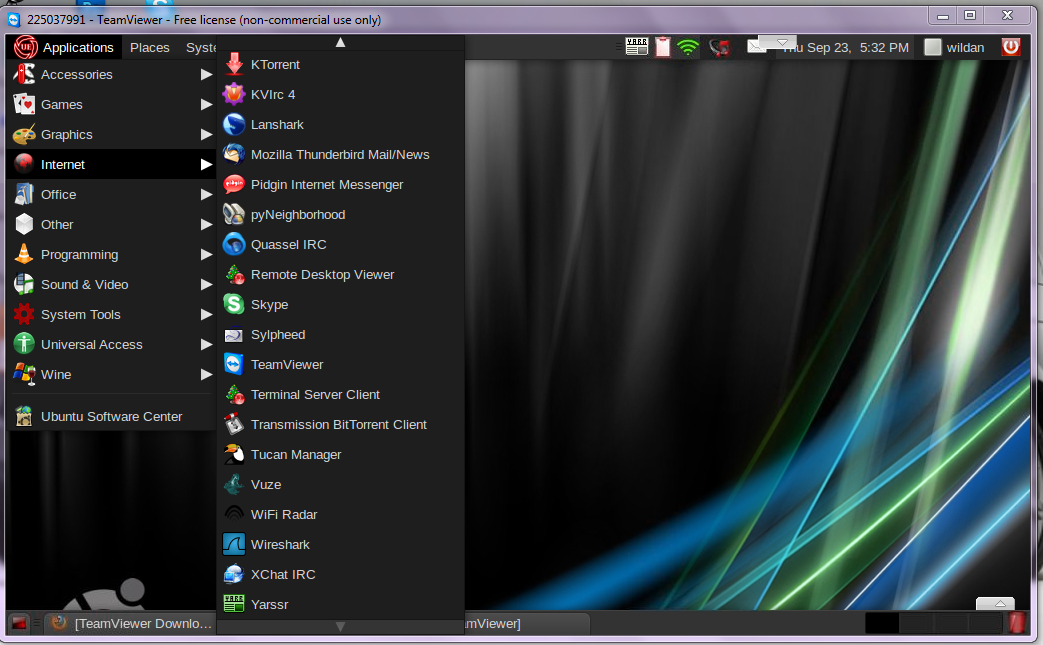Viewport: 1043px width, 645px height.
Task: Click the red shutdown power icon
Action: [1010, 47]
